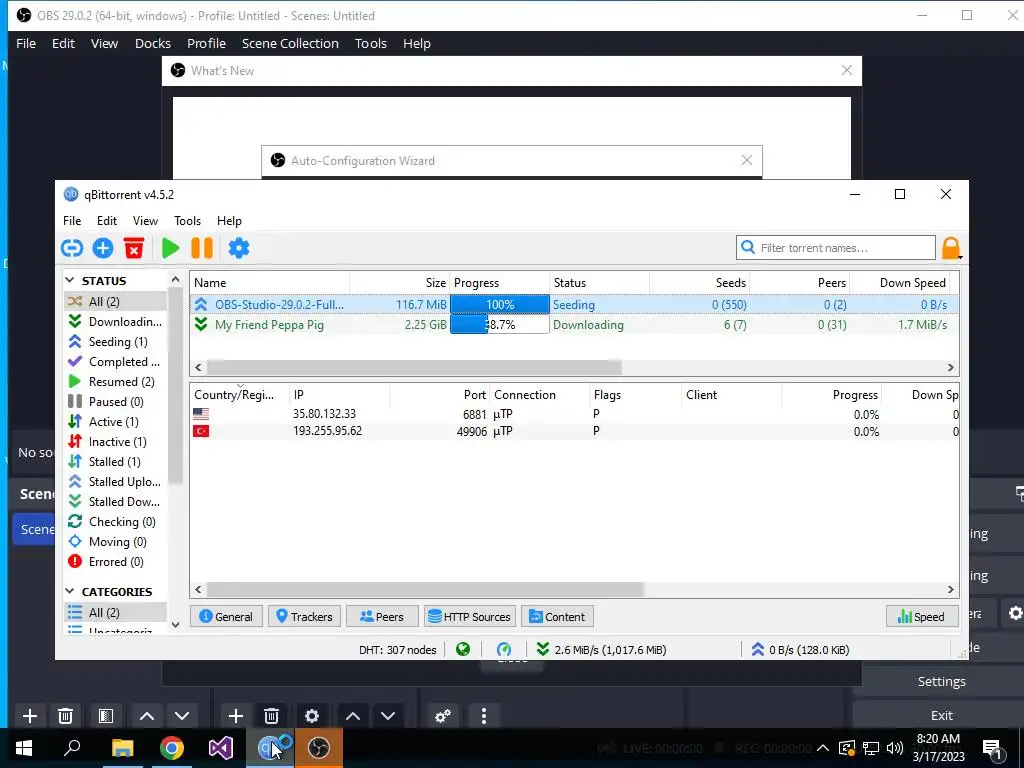Viewport: 1024px width, 768px height.
Task: Select Seeding (1) status filter
Action: pyautogui.click(x=115, y=342)
